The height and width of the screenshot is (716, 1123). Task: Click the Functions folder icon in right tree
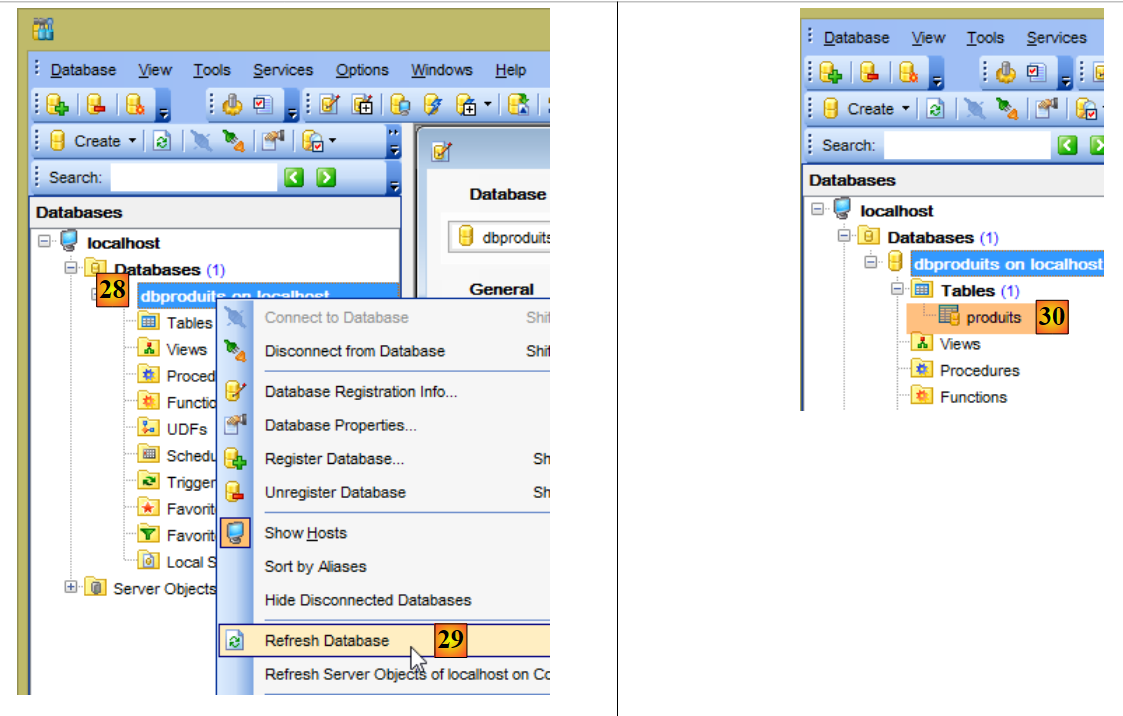922,397
